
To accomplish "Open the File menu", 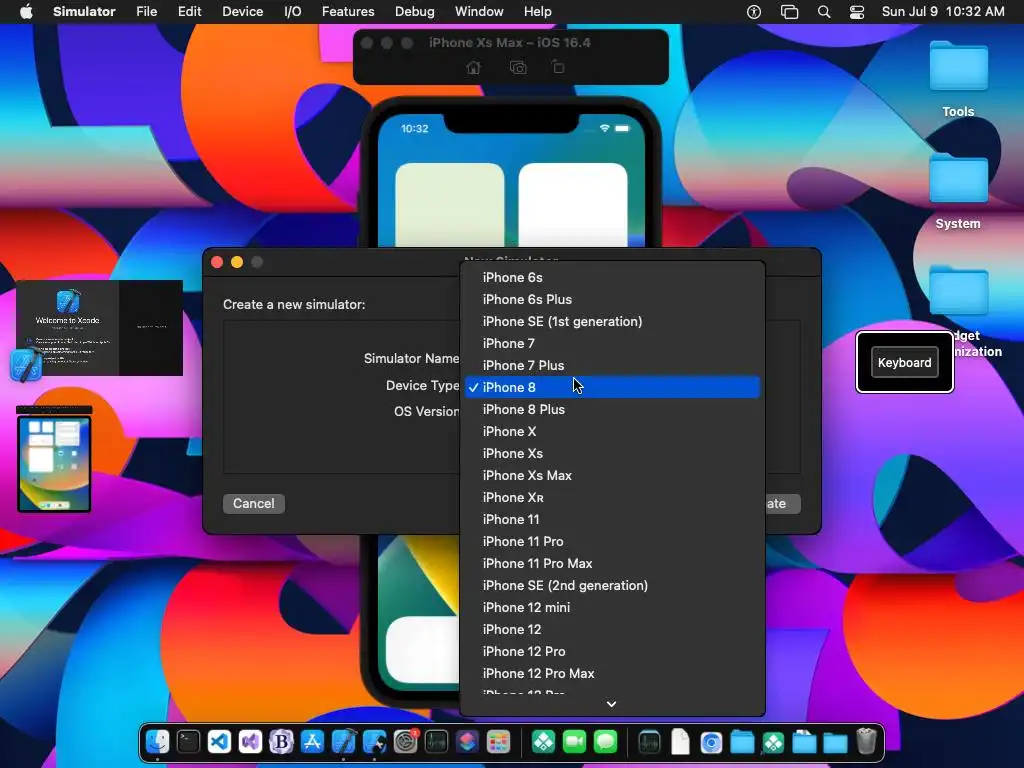I will click(x=146, y=12).
